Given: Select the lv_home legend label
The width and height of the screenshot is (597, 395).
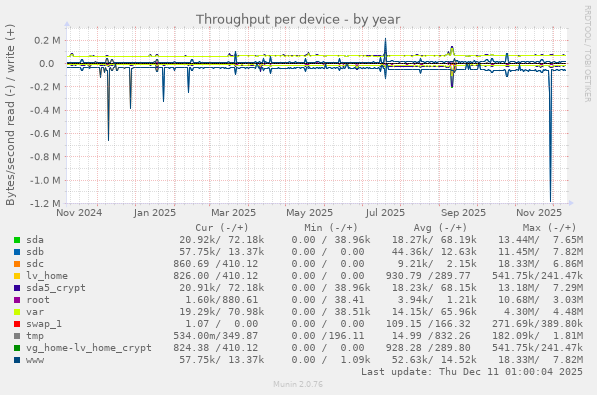Looking at the screenshot, I should coord(47,276).
